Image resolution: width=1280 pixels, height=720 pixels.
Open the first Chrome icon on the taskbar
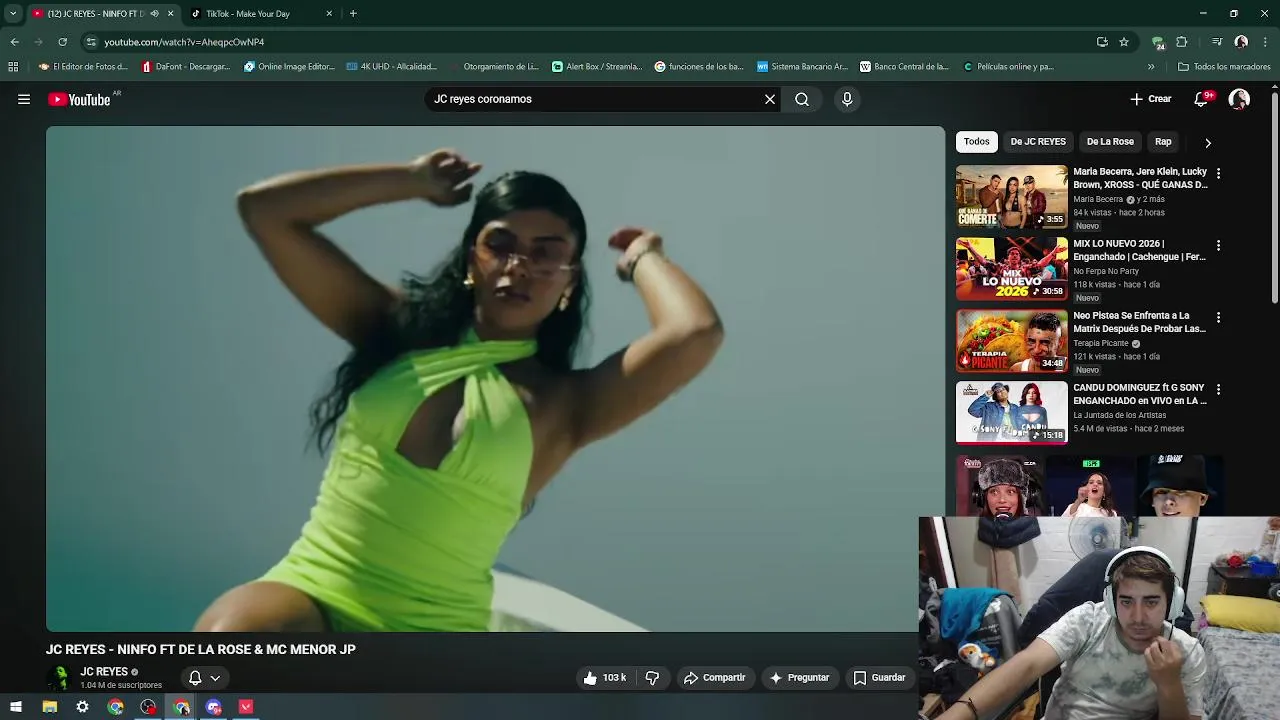(115, 707)
